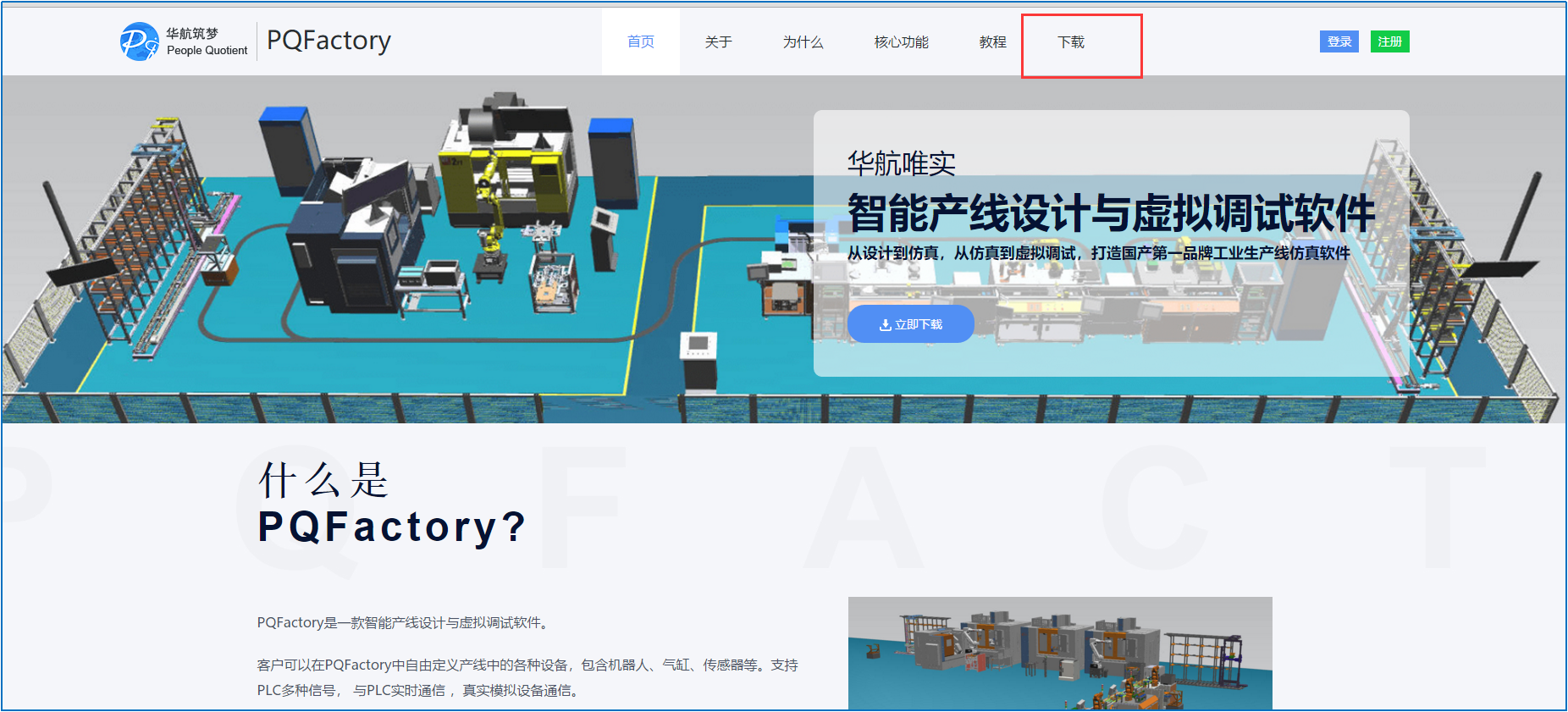The image size is (1568, 712).
Task: Click the People Quotient logo icon
Action: tap(139, 41)
